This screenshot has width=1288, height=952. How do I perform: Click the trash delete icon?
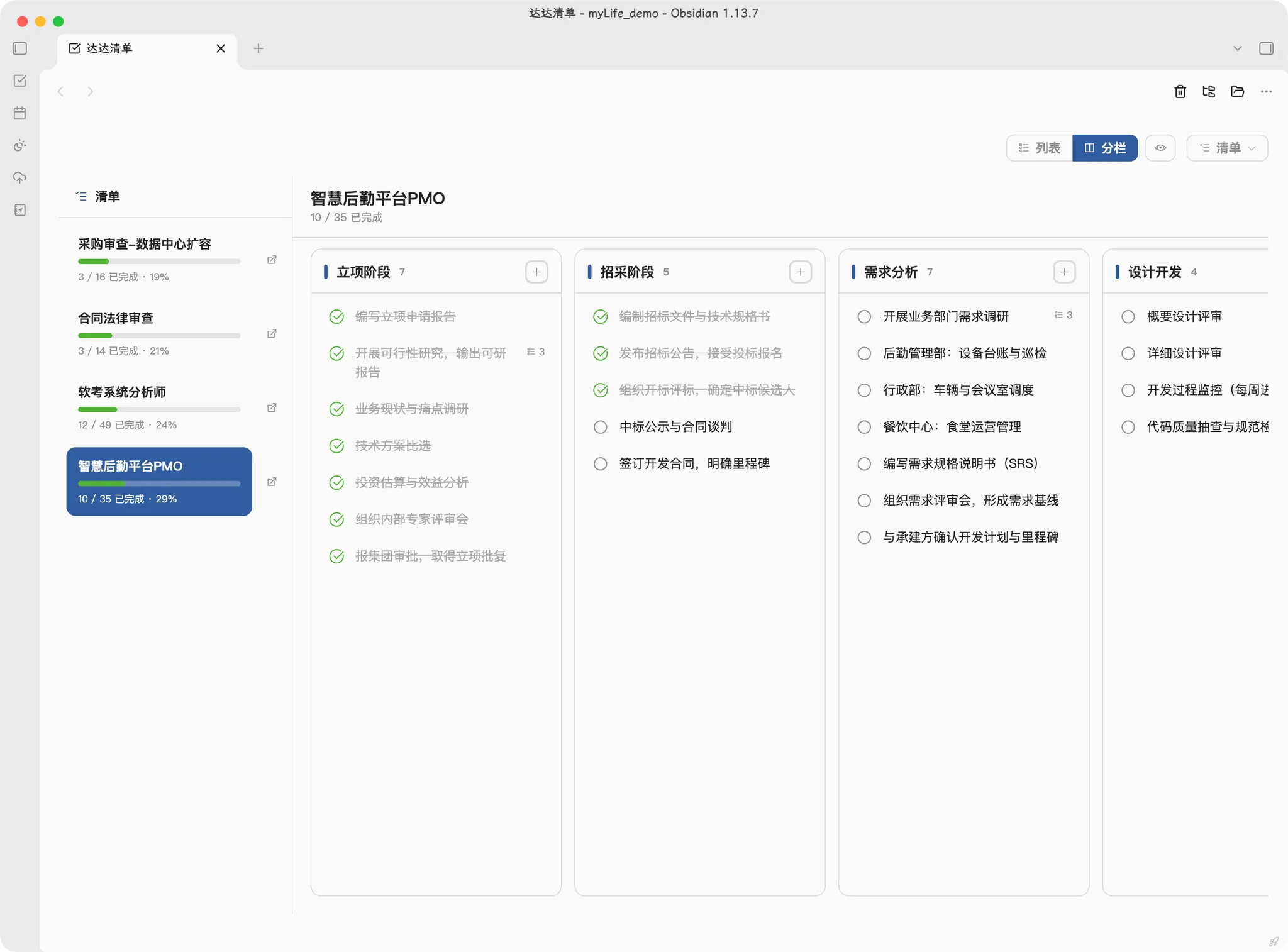1180,92
